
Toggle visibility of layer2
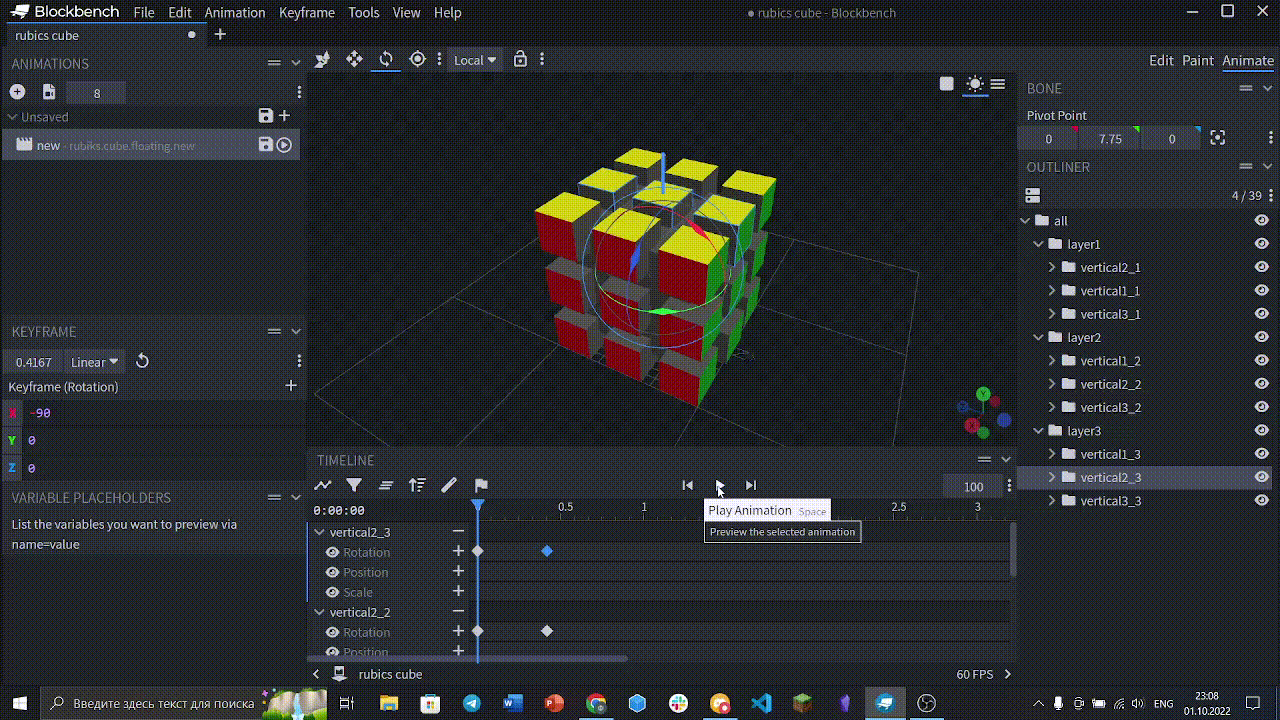(x=1262, y=337)
